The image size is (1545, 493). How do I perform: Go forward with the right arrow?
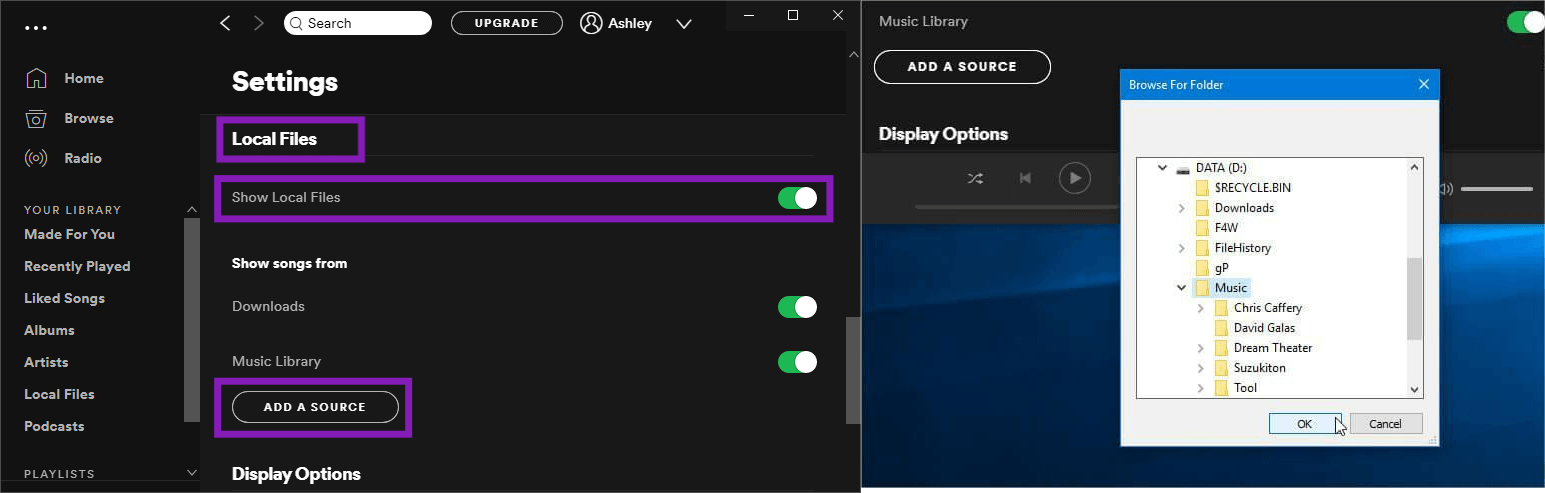click(x=259, y=23)
